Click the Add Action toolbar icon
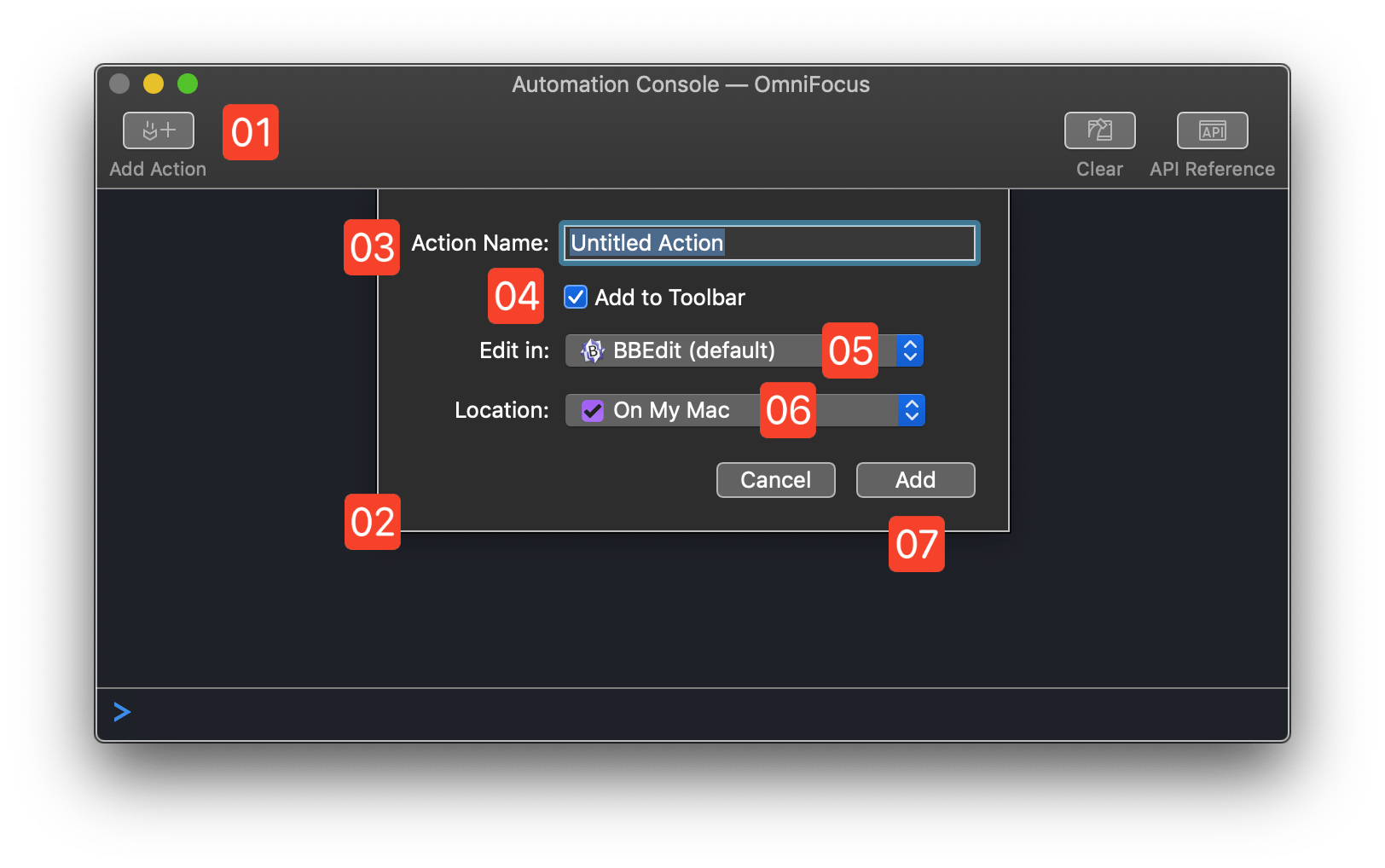The height and width of the screenshot is (868, 1385). click(x=159, y=130)
